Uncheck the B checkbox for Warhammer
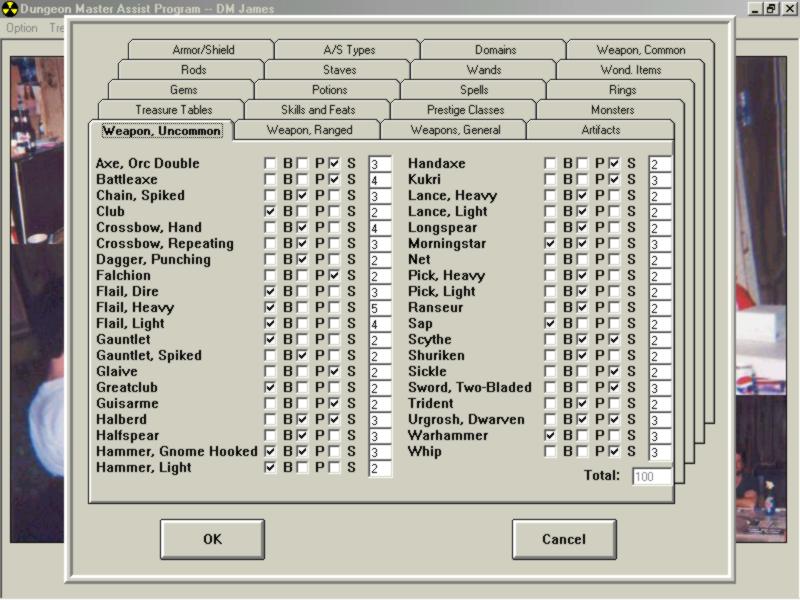The image size is (800, 600). 551,436
